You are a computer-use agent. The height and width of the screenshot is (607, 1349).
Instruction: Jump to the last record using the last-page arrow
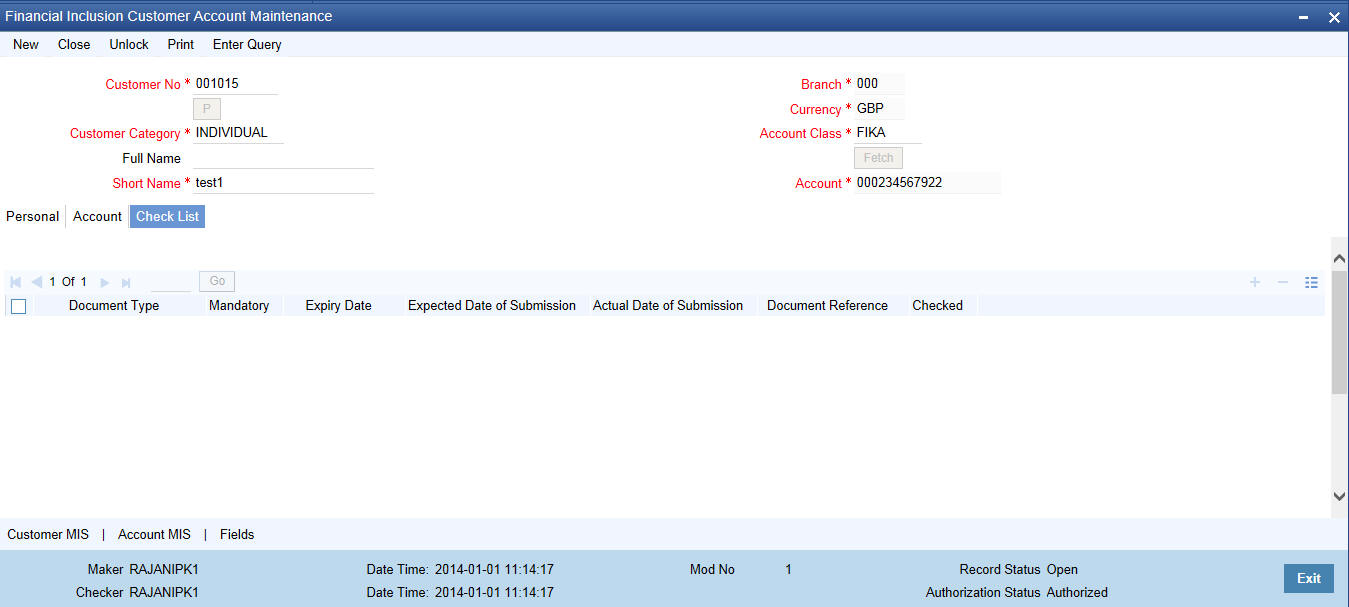[x=125, y=282]
